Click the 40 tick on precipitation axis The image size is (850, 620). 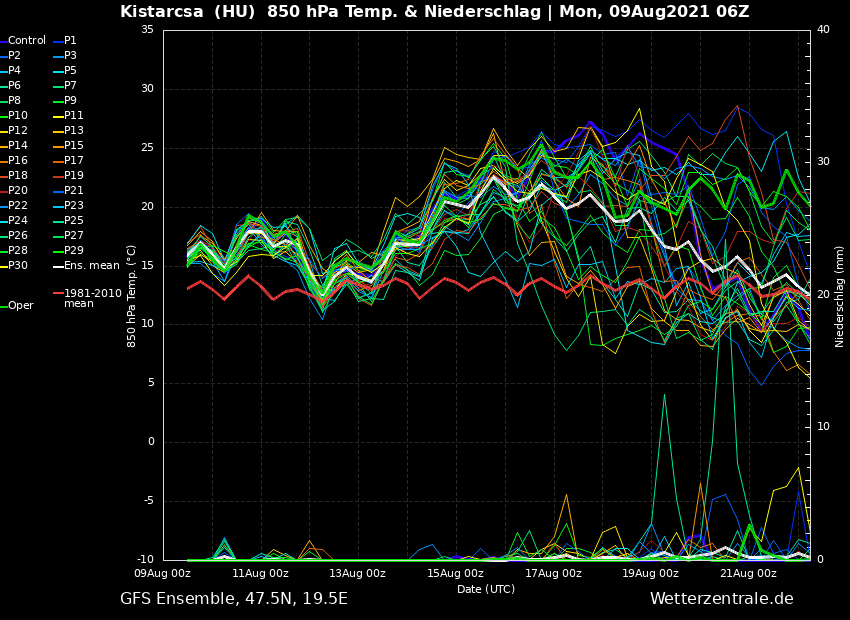pos(823,30)
